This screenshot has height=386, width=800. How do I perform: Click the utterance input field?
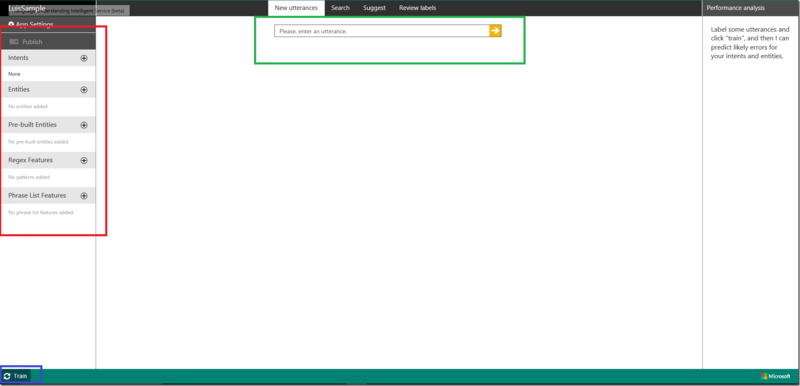[x=382, y=31]
